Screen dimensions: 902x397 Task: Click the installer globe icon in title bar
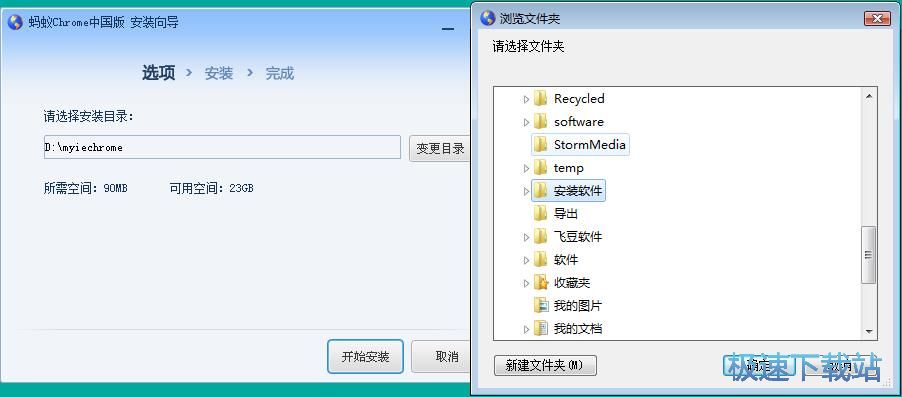coord(16,22)
